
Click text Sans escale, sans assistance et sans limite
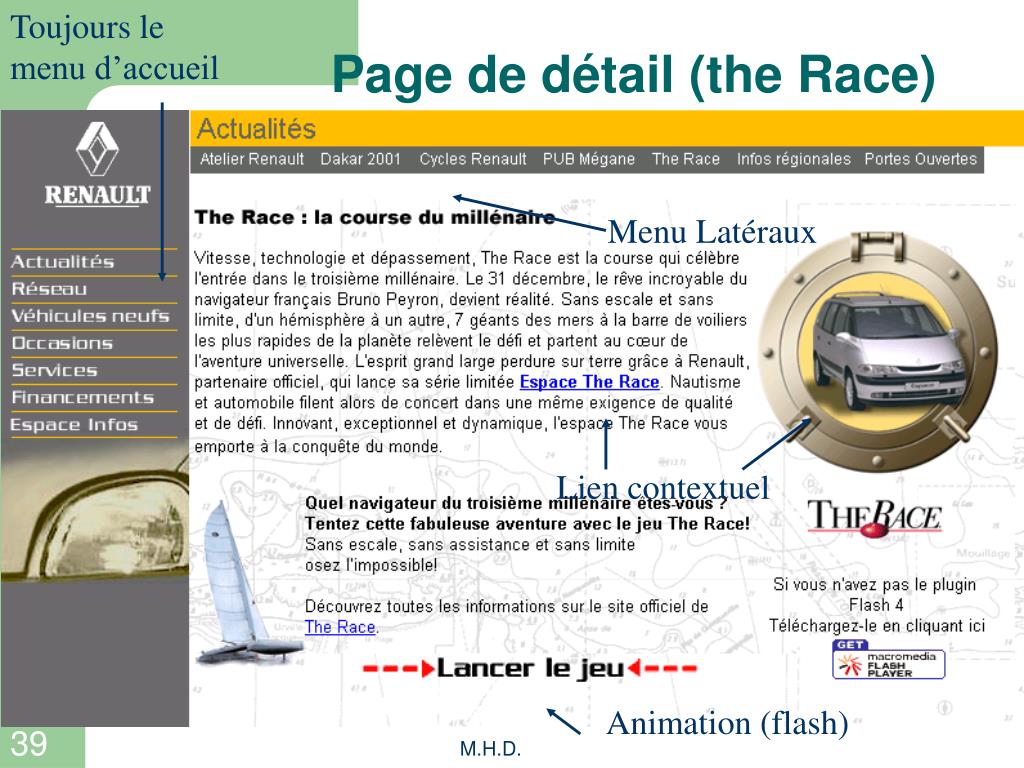click(470, 544)
